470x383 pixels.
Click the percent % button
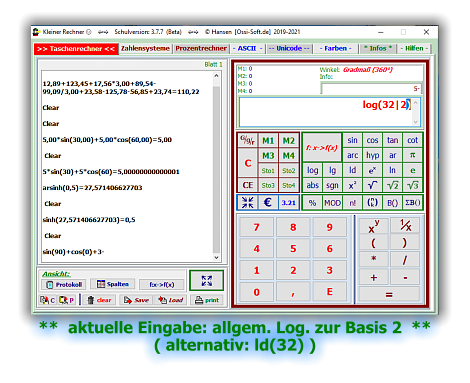coord(312,203)
